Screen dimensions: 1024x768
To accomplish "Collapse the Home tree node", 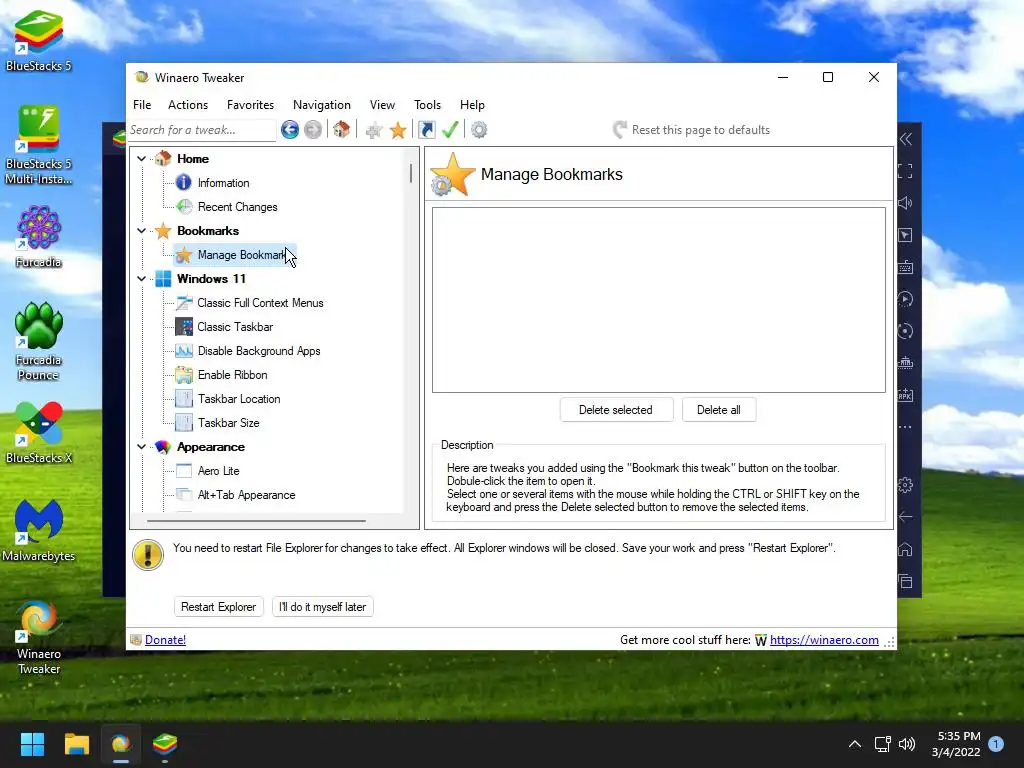I will coord(142,159).
